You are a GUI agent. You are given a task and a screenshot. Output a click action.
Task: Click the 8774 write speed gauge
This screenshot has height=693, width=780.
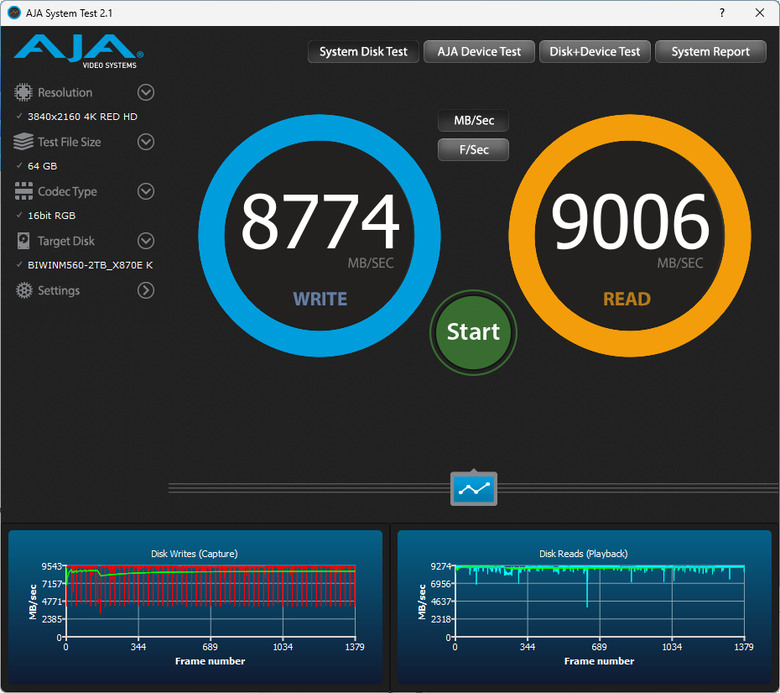click(x=319, y=235)
